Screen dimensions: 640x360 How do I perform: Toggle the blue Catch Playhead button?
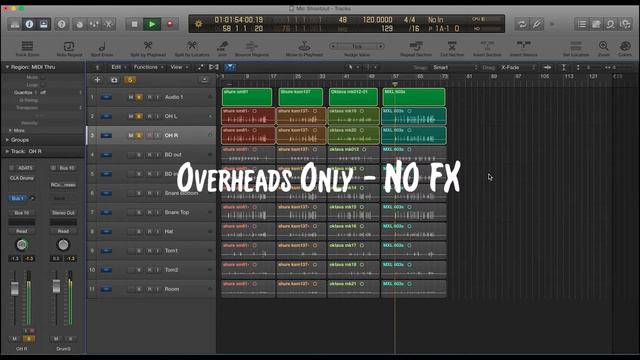tap(230, 67)
